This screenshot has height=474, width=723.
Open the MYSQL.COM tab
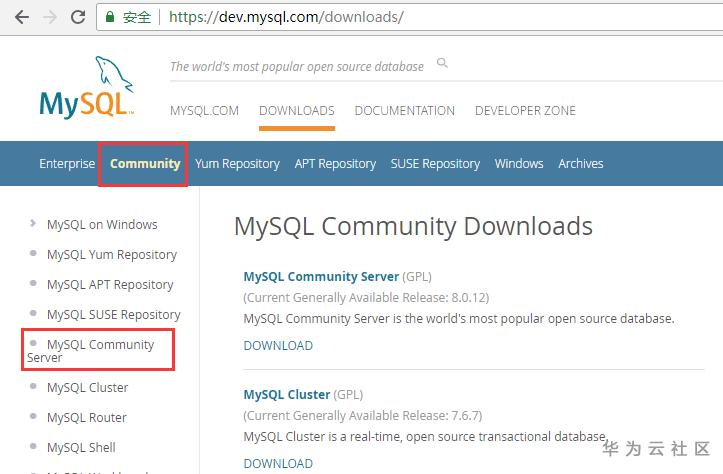(x=204, y=111)
